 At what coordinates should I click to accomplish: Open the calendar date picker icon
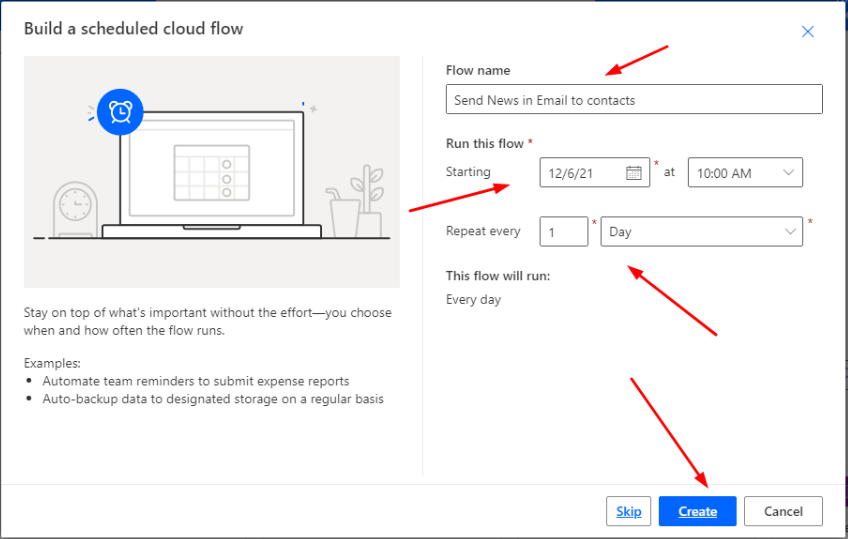click(633, 173)
